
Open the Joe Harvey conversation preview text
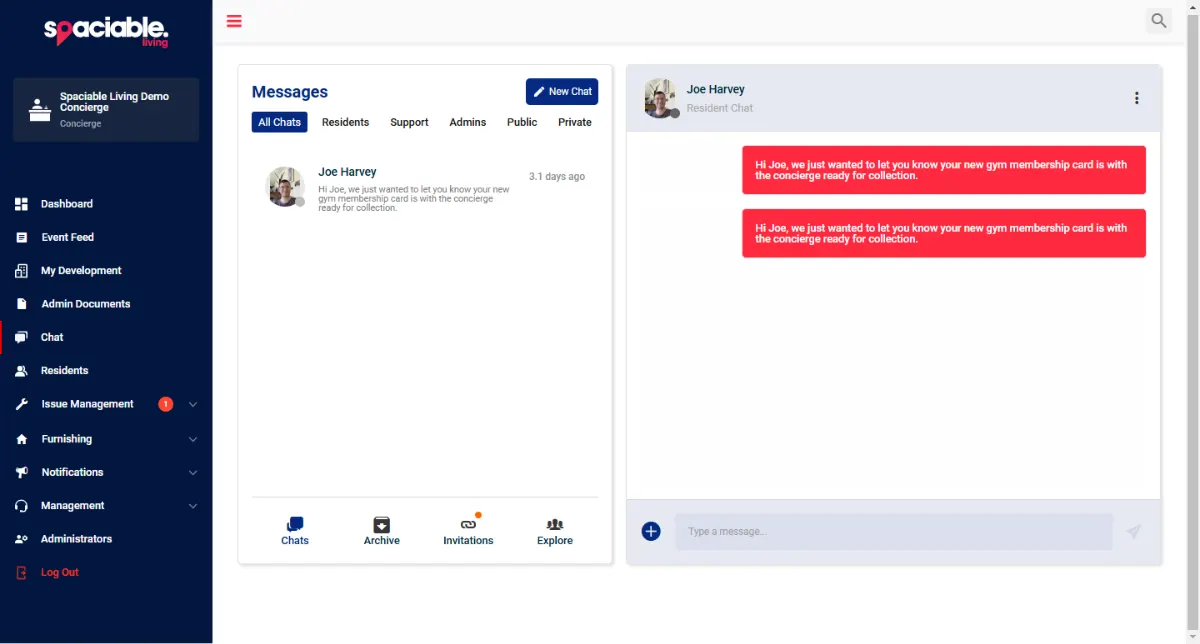414,198
